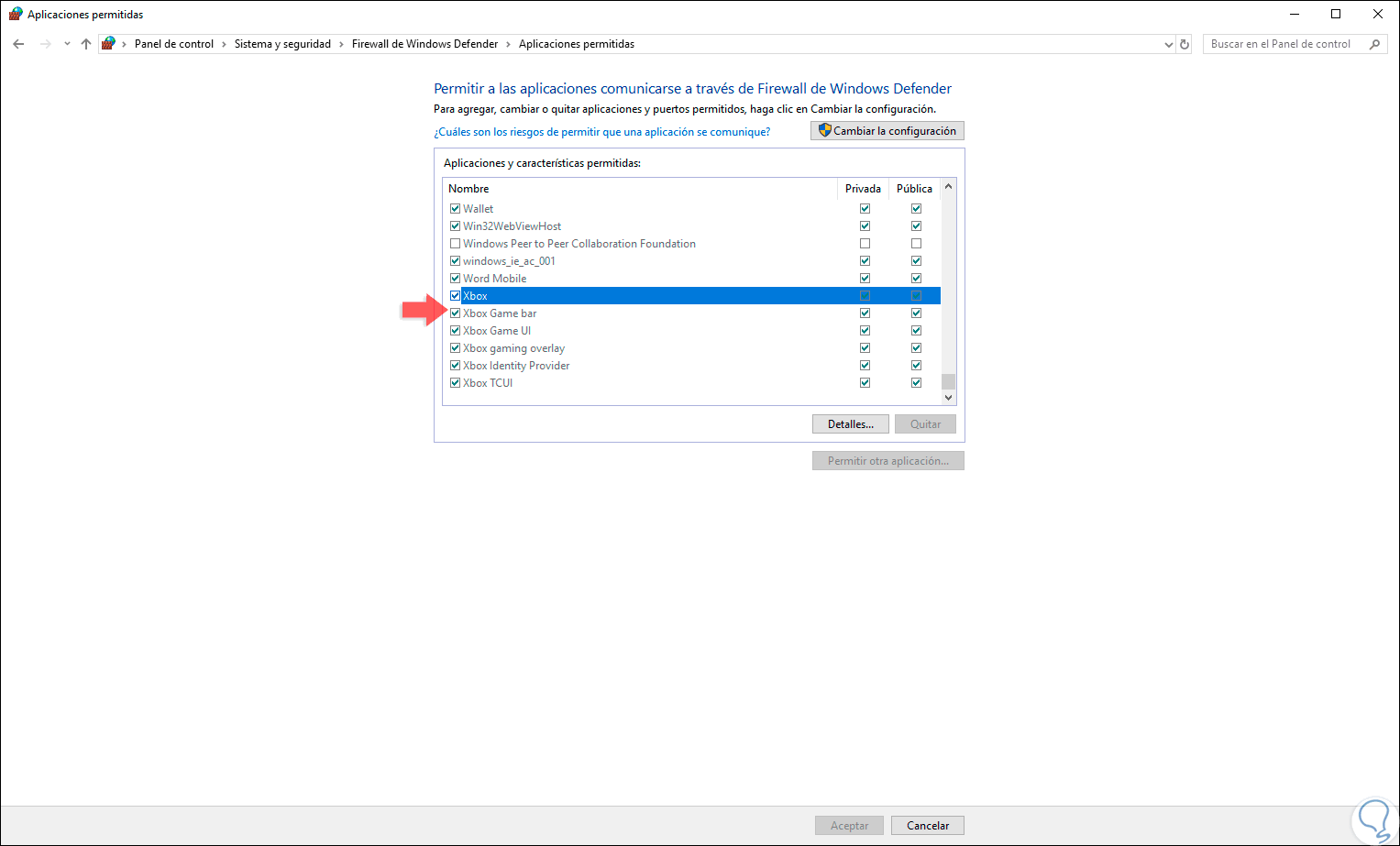
Task: Select the Xbox Identity Provider row
Action: tap(692, 366)
